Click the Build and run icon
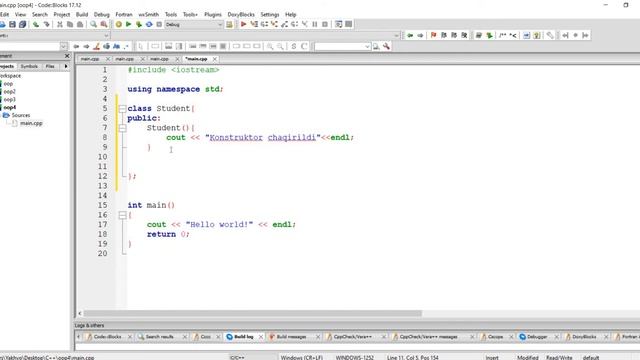This screenshot has width=640, height=360. (x=139, y=24)
